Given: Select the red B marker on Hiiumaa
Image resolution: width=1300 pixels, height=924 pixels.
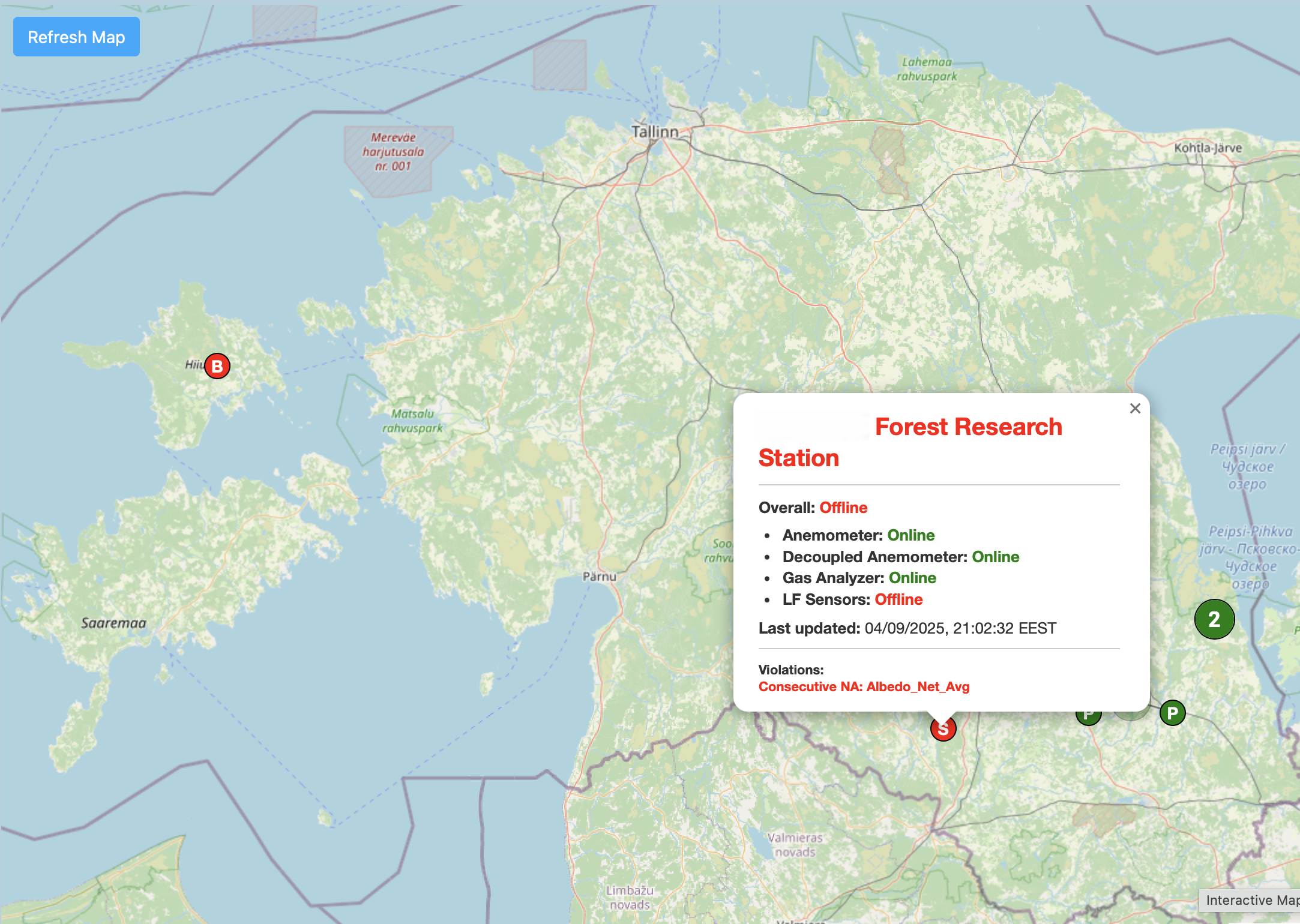Looking at the screenshot, I should 217,366.
